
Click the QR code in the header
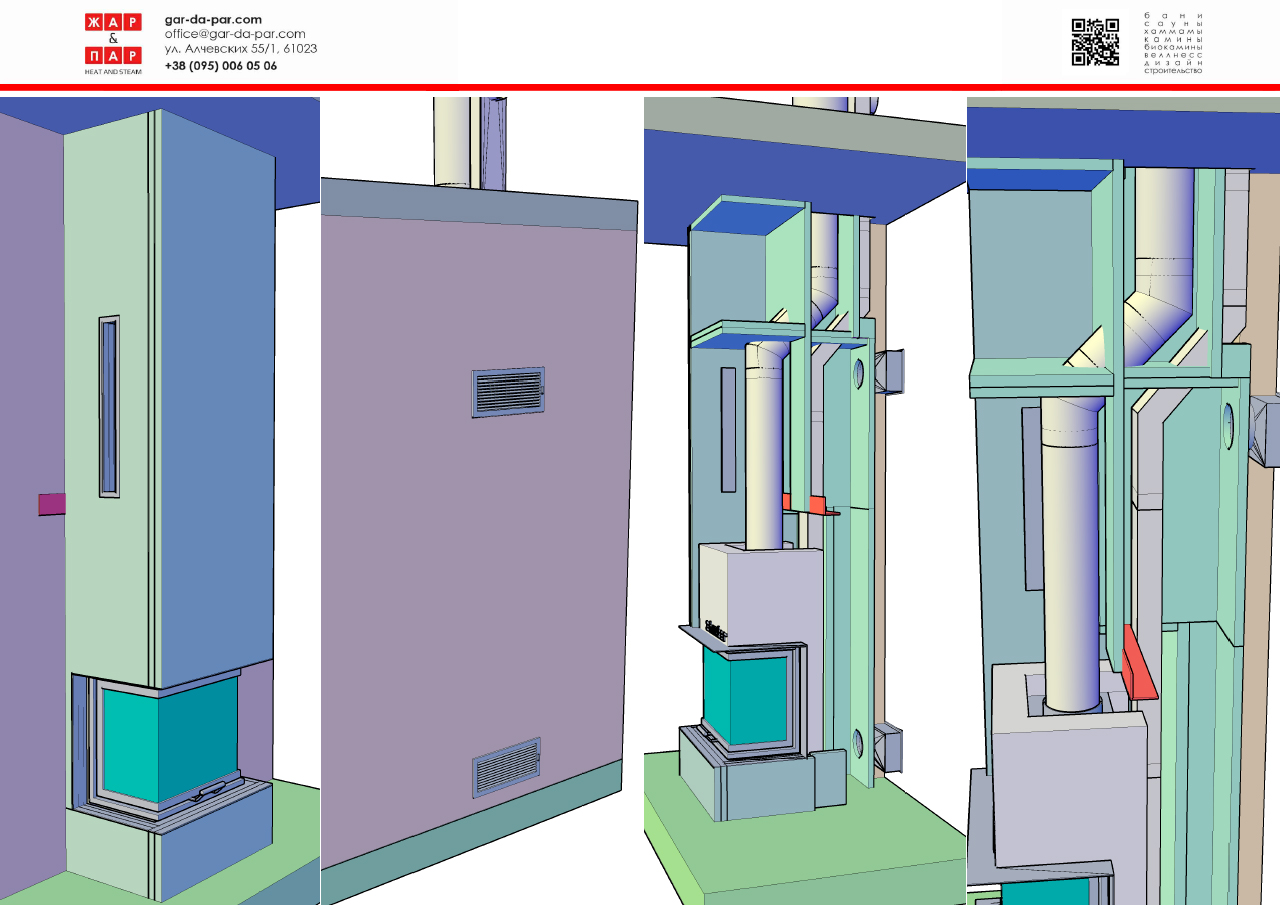click(1095, 42)
